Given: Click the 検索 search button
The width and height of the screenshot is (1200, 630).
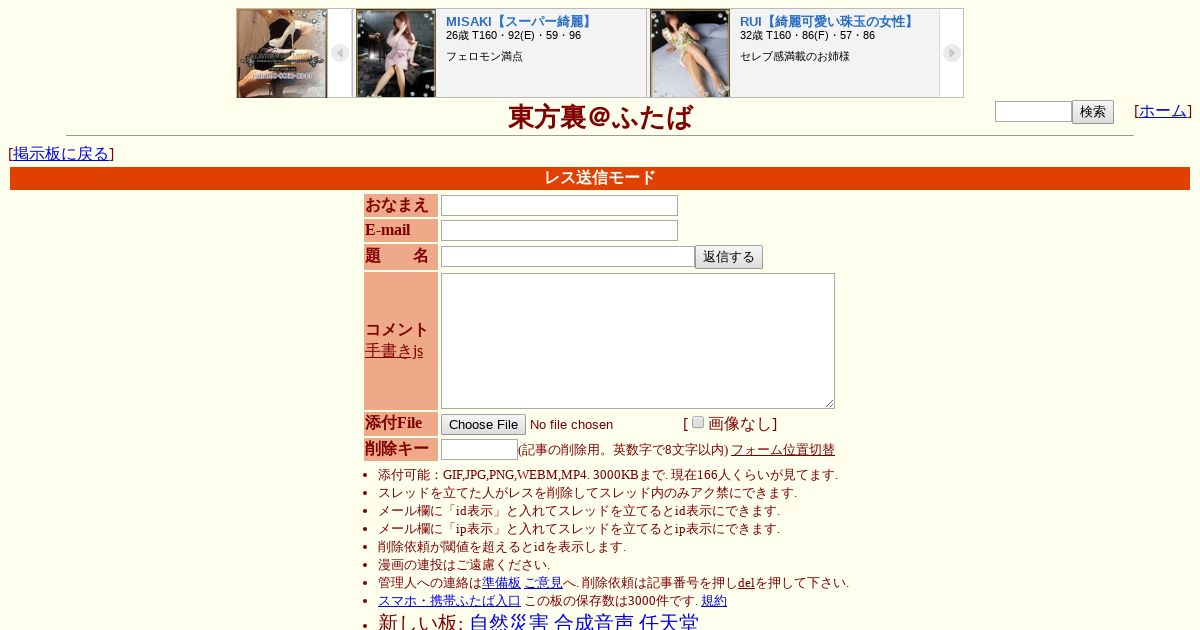Looking at the screenshot, I should click(x=1093, y=112).
